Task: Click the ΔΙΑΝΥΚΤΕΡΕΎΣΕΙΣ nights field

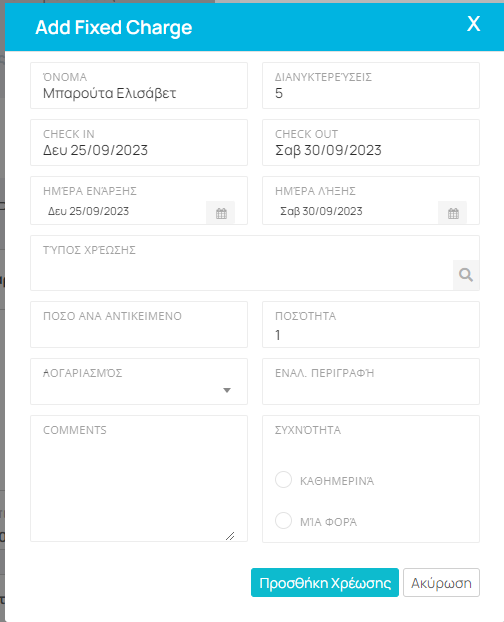Action: [x=371, y=85]
